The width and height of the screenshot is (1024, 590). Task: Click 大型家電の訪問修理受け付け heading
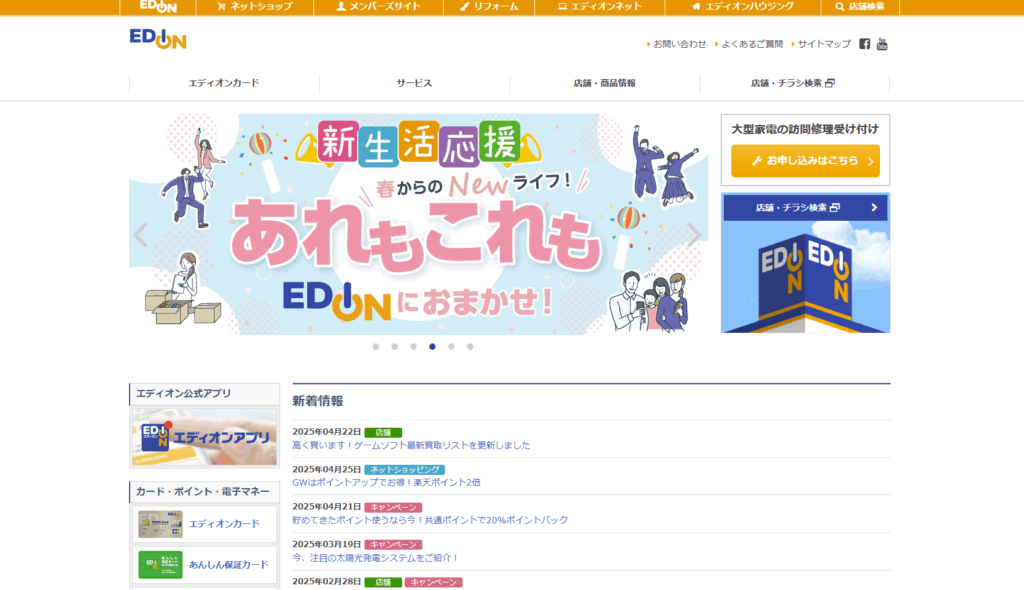tap(805, 129)
